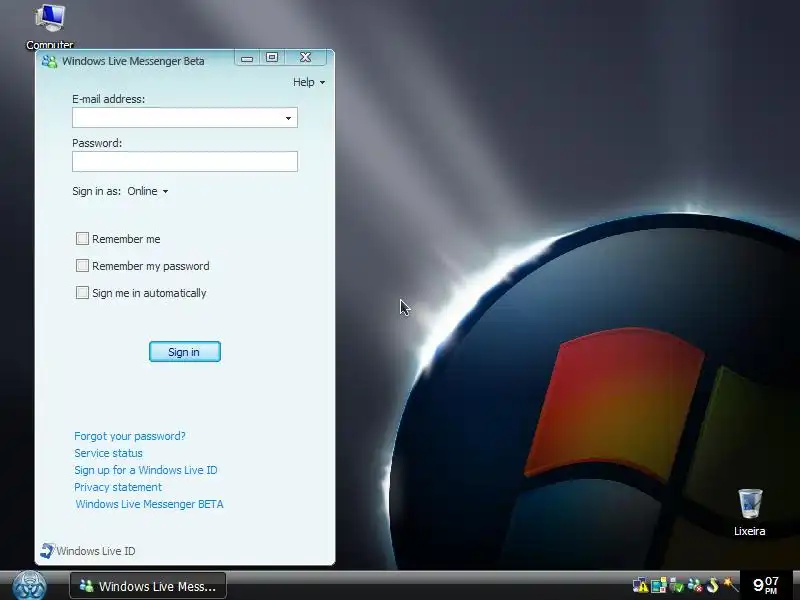
Task: Click the Start orb button
Action: click(30, 586)
